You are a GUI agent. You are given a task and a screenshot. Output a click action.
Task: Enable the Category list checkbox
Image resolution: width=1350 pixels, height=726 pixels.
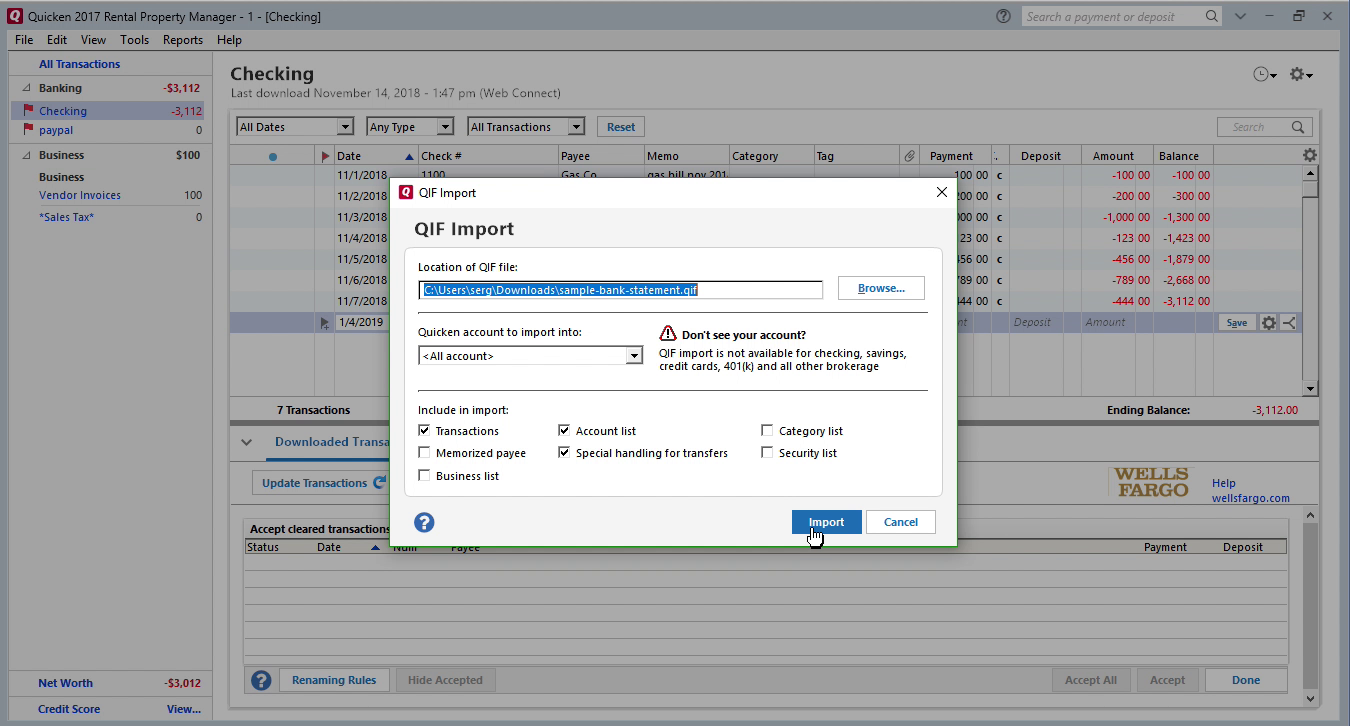click(767, 431)
